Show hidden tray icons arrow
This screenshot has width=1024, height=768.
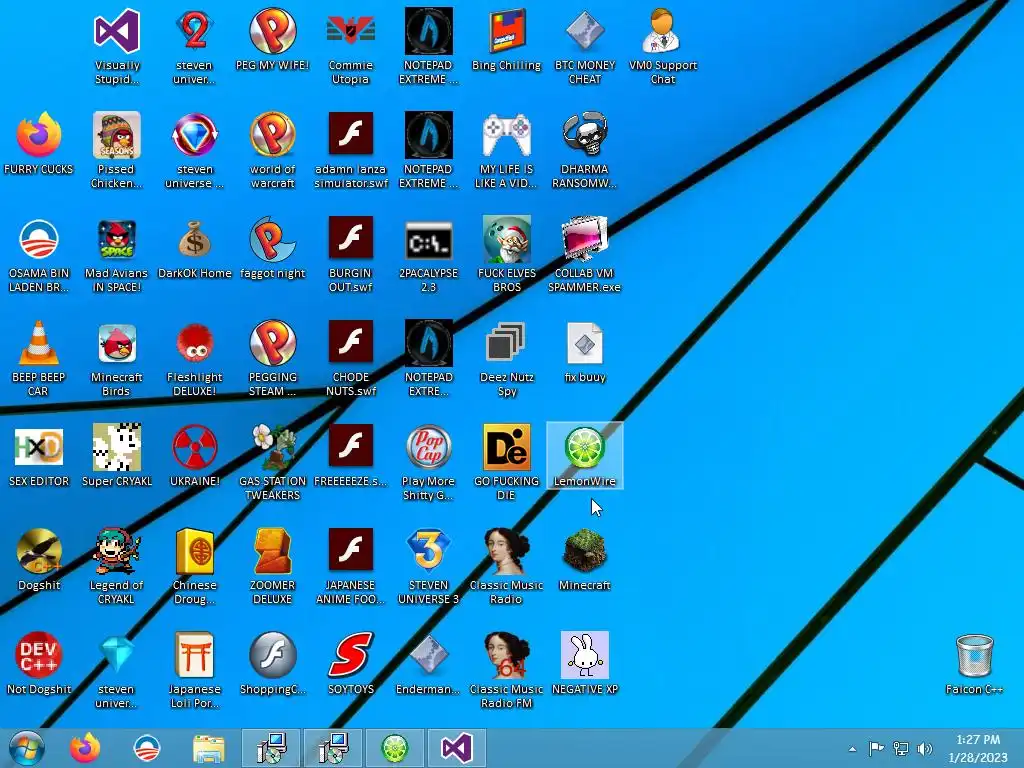point(852,749)
